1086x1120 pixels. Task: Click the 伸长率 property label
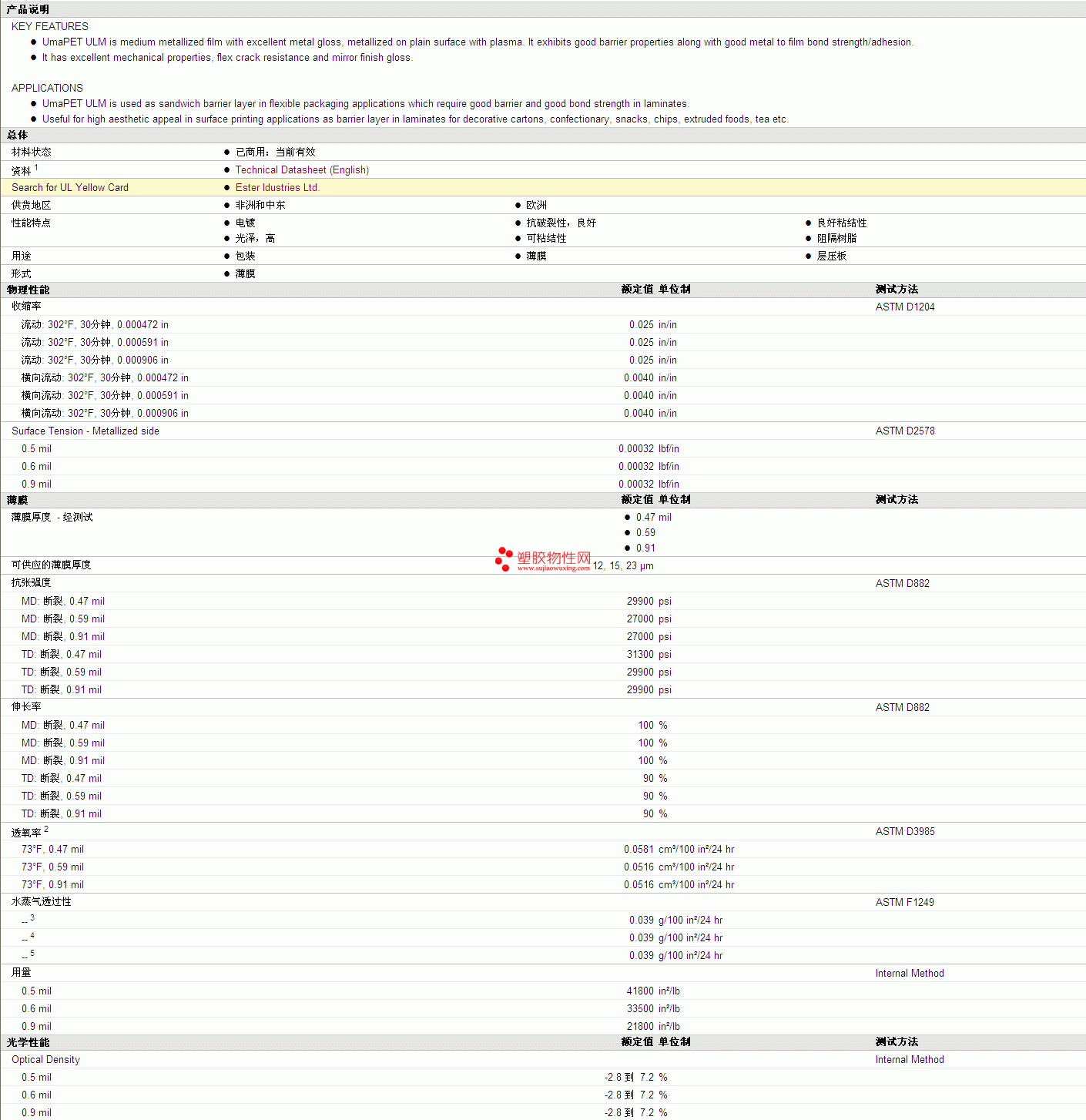pos(26,707)
